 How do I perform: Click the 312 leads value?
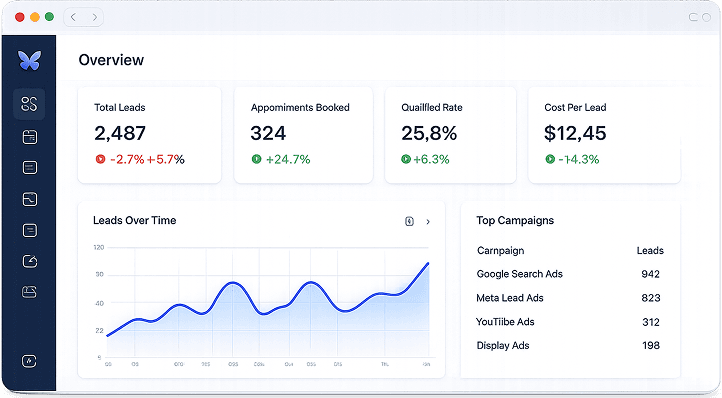click(x=651, y=322)
